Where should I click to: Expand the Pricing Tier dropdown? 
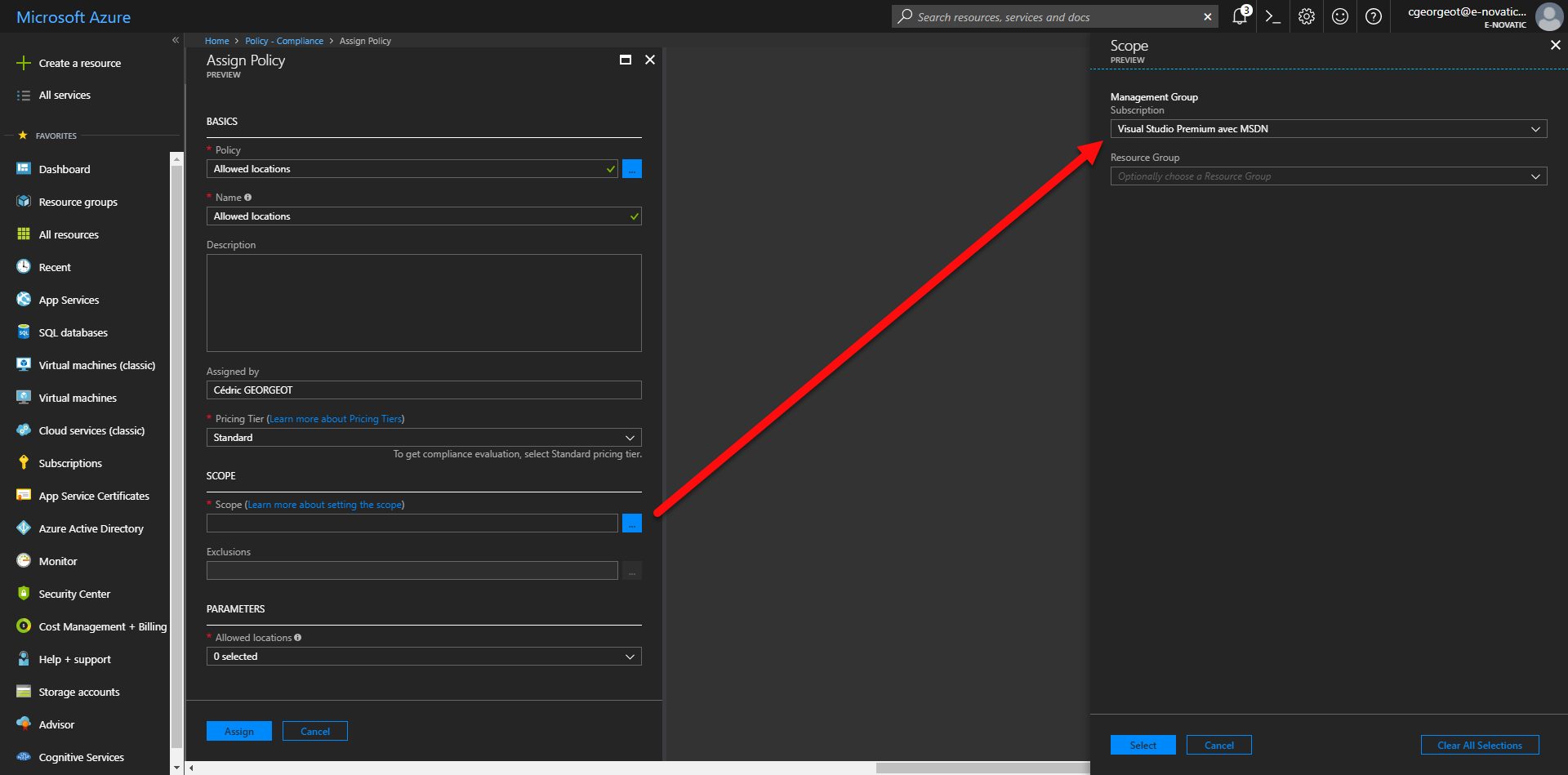point(423,438)
